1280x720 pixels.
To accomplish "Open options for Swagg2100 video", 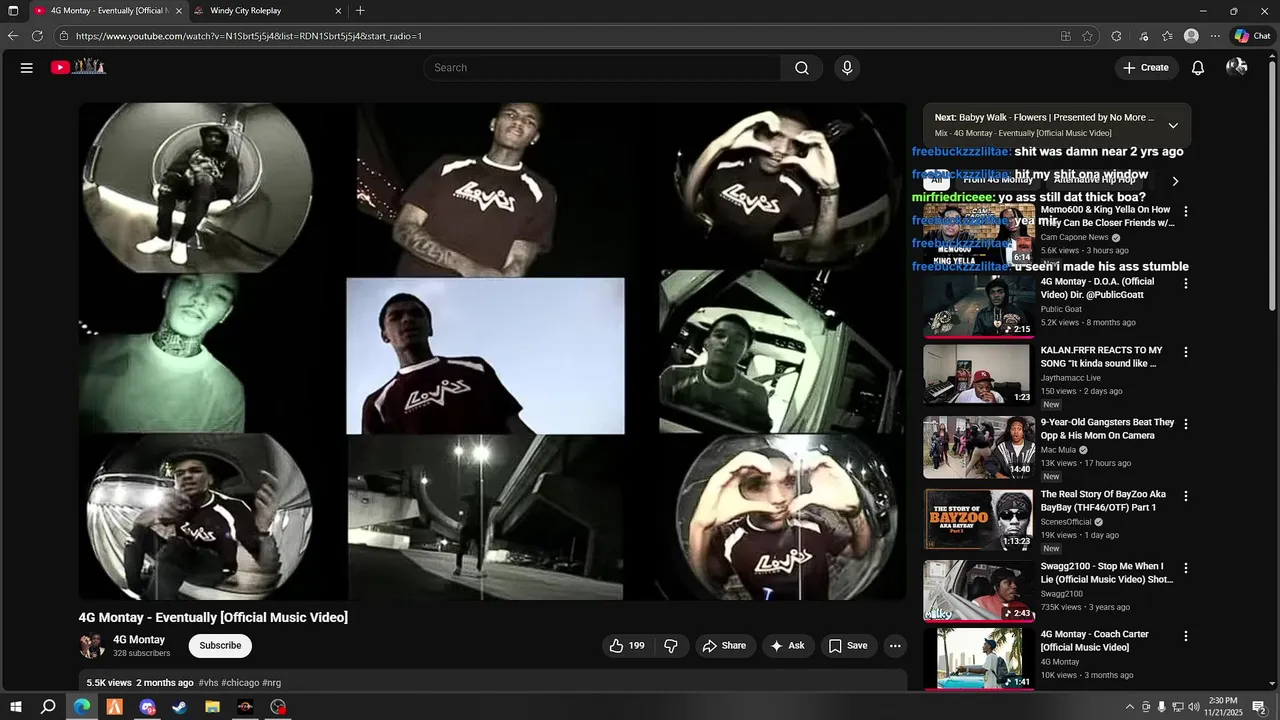I will (1186, 568).
